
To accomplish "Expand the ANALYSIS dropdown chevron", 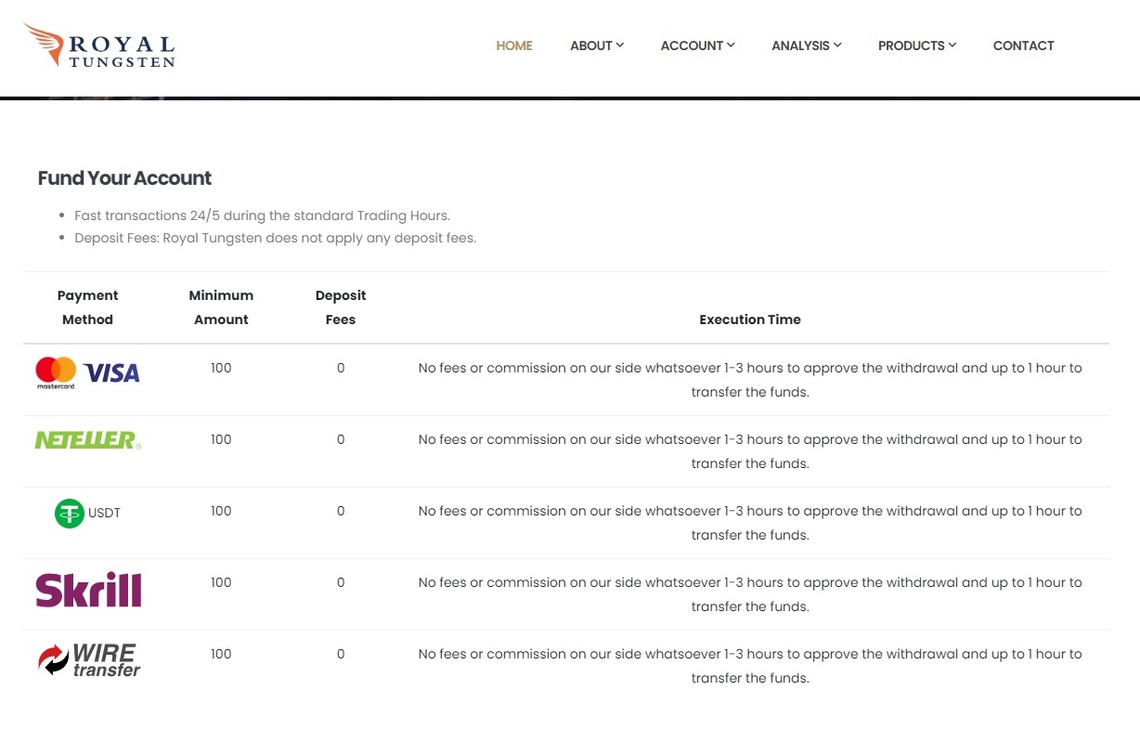I will [838, 45].
